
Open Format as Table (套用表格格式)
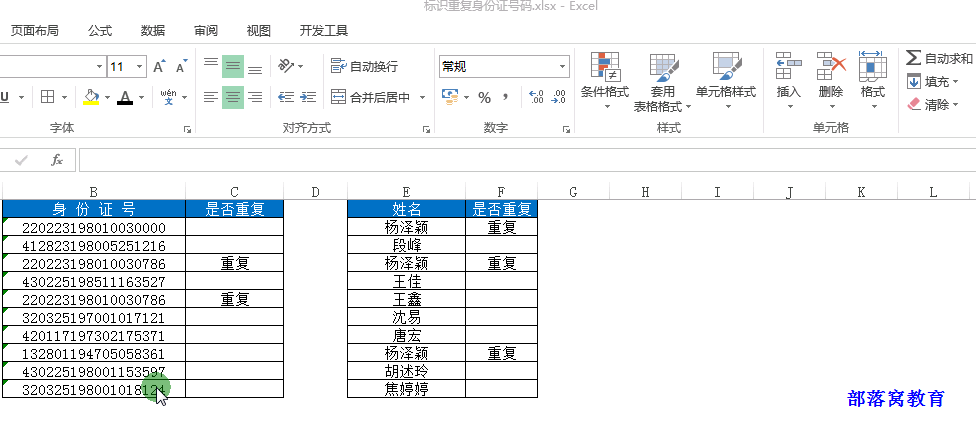[x=662, y=82]
